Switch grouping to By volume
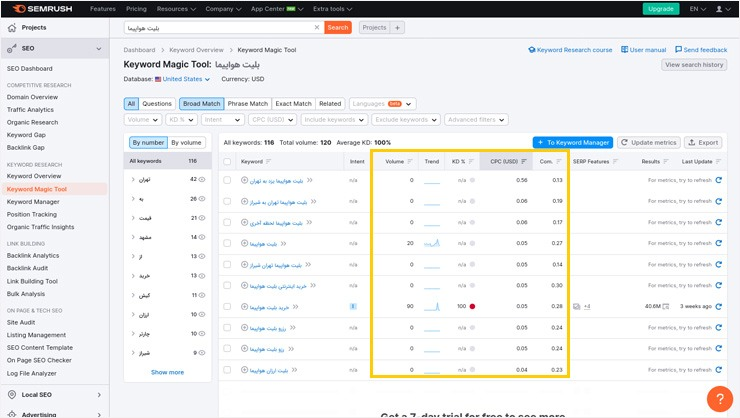Screen dimensions: 740x418 click(186, 142)
